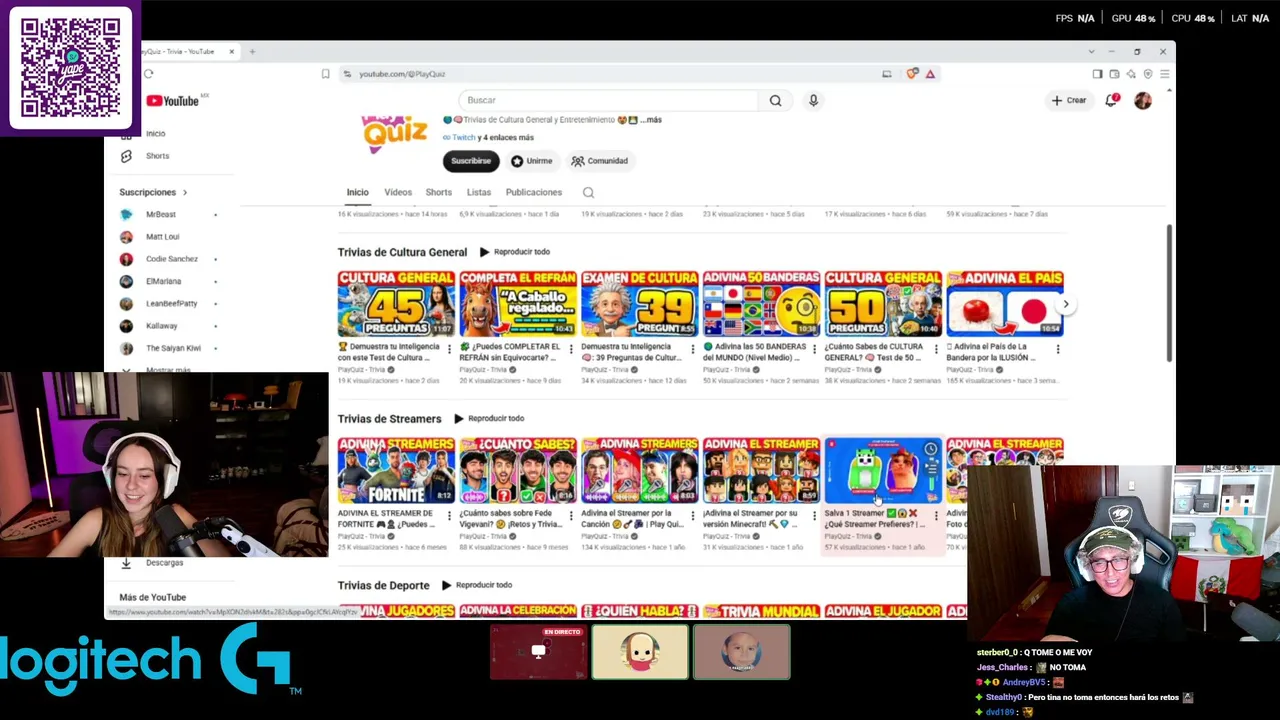Open more options for 45 Preguntas video
The height and width of the screenshot is (720, 1280).
coord(448,349)
